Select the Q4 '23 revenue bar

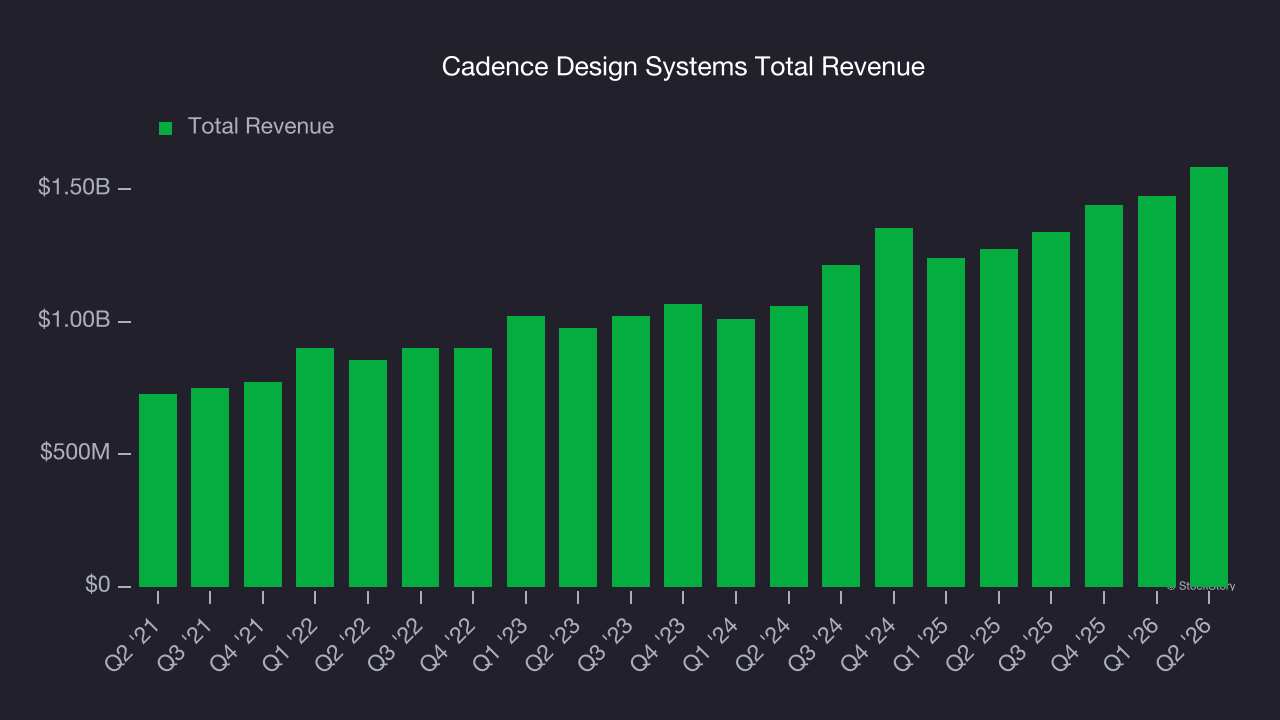pos(683,445)
